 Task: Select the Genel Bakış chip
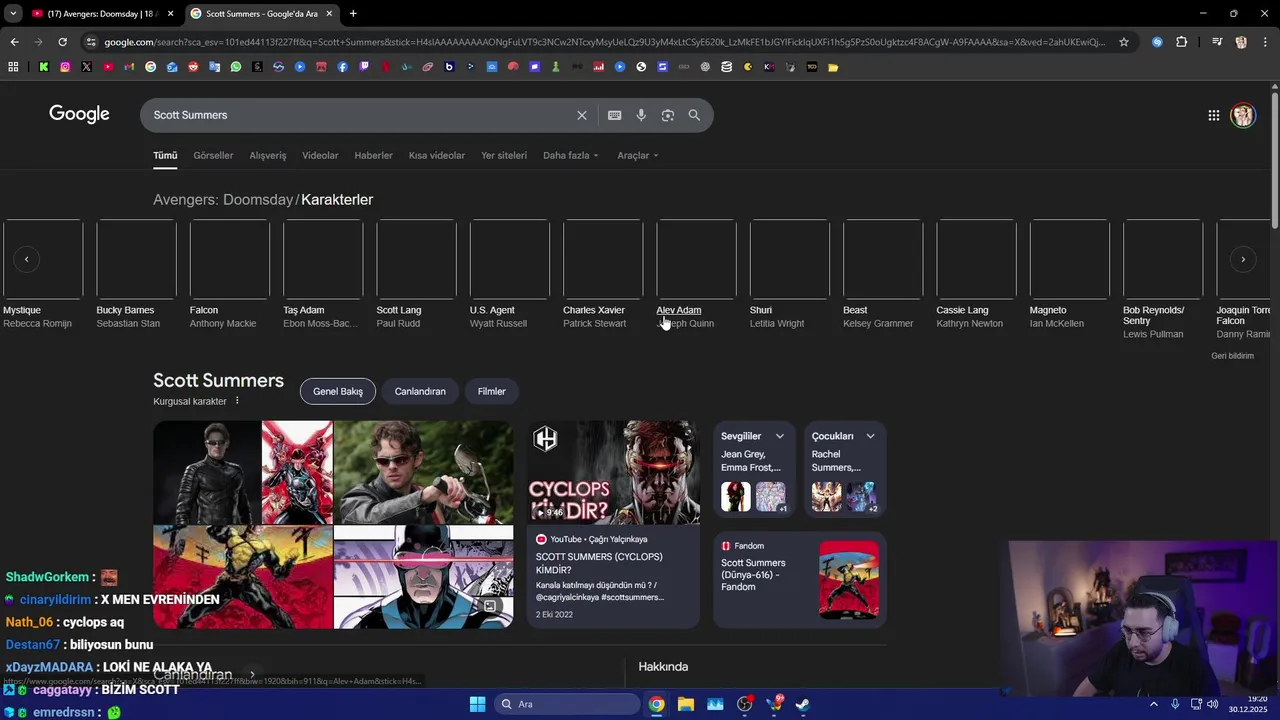pyautogui.click(x=338, y=391)
